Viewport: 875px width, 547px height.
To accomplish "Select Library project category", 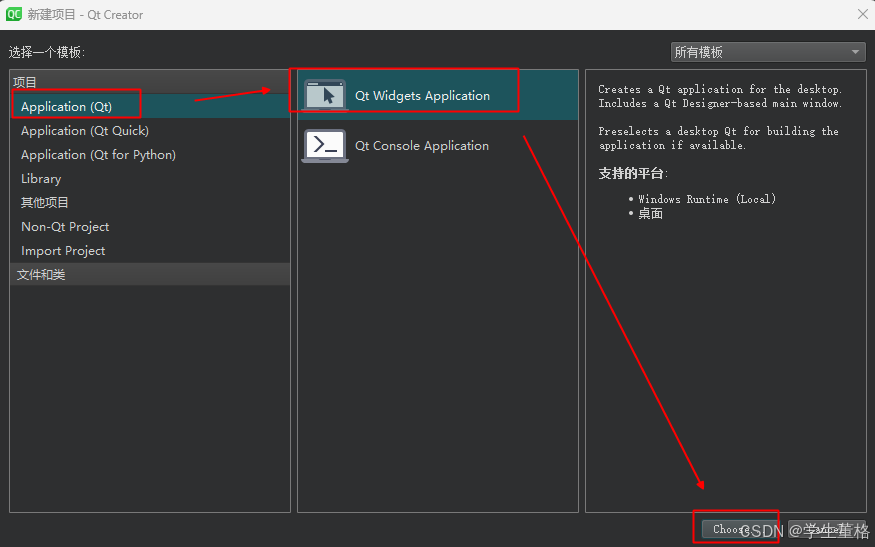I will pos(150,179).
